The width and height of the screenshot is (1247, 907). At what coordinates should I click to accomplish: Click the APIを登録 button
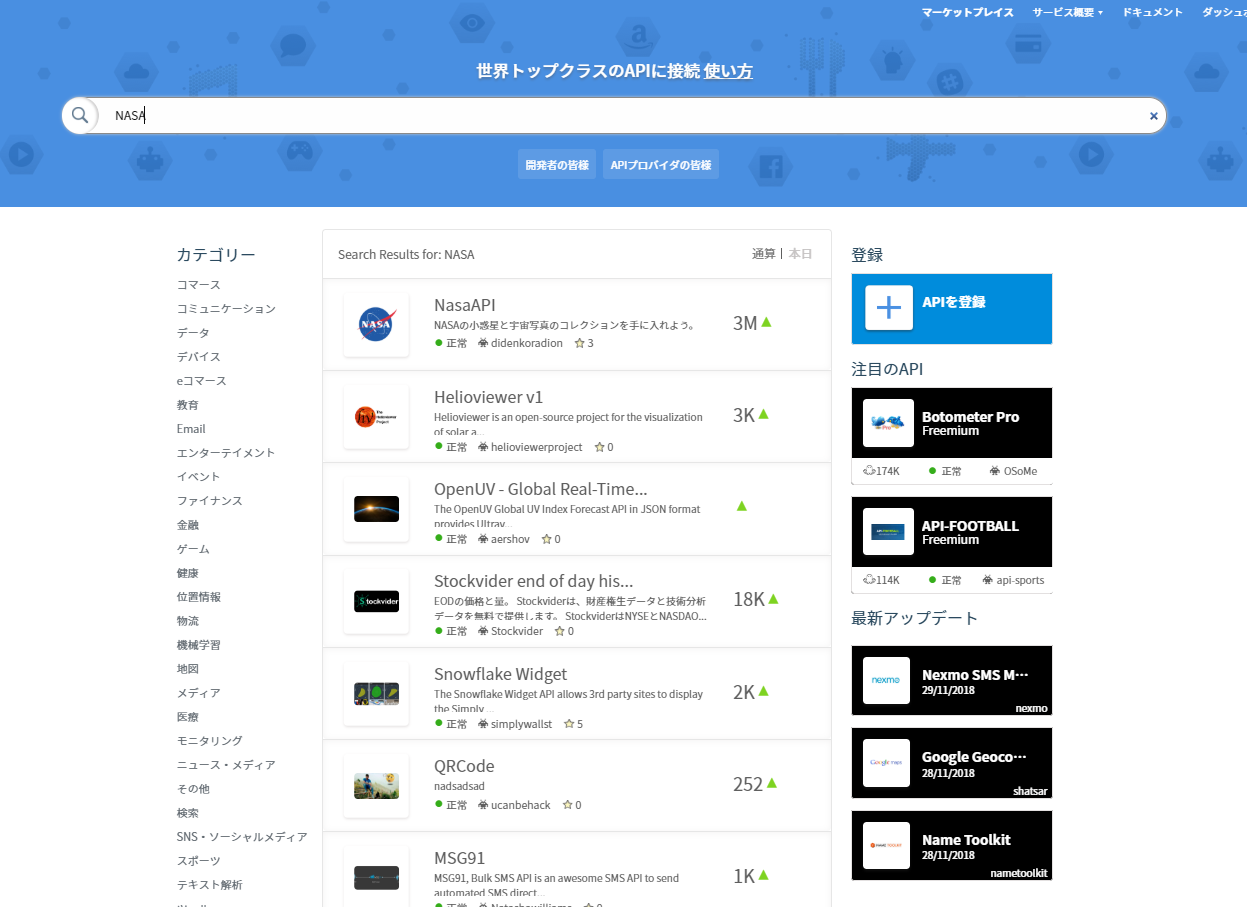tap(952, 309)
